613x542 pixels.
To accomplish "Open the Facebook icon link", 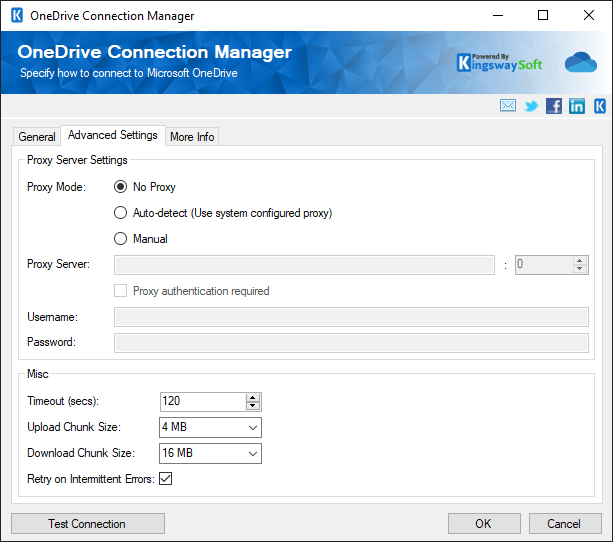I will (554, 106).
